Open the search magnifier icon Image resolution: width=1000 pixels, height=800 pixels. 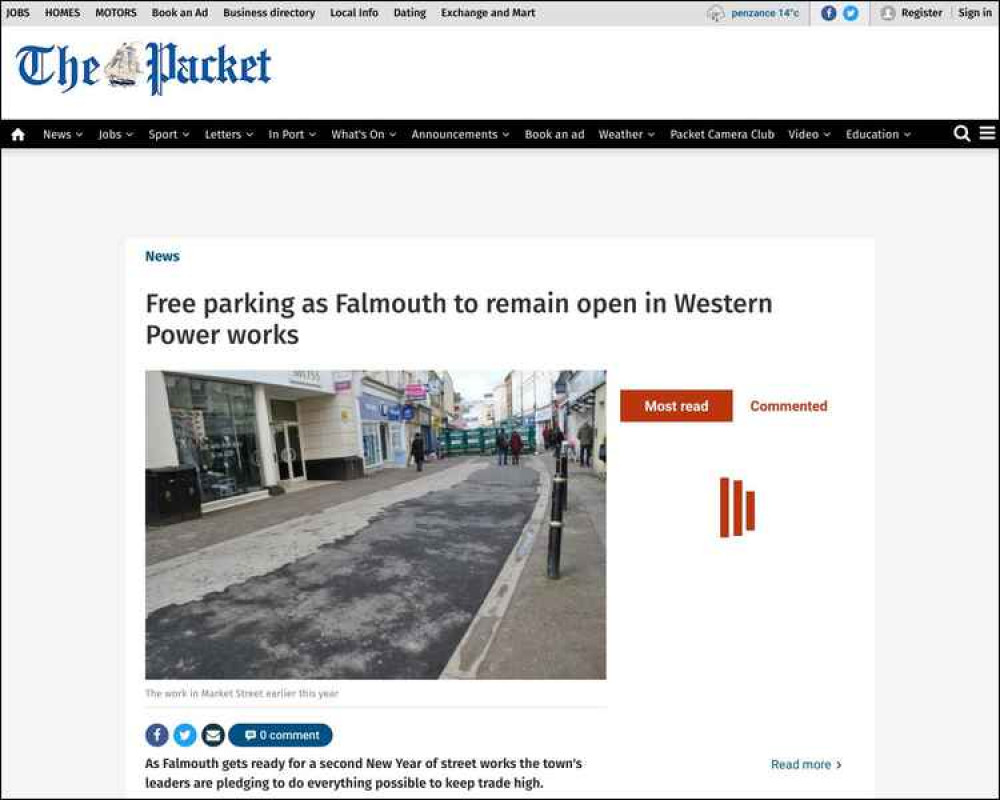[x=962, y=133]
